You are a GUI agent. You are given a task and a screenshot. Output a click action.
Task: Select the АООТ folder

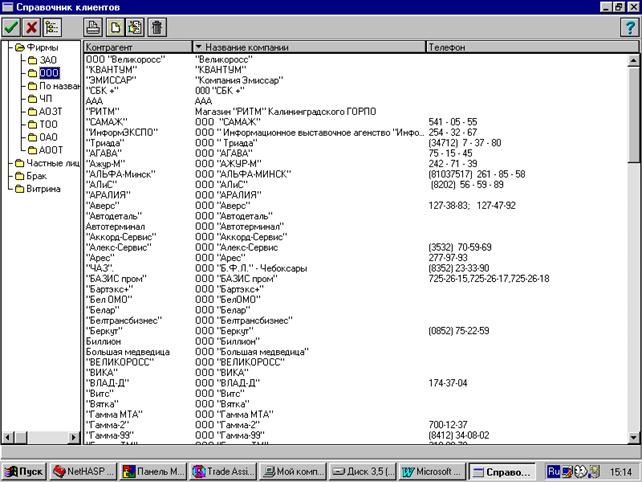(45, 150)
